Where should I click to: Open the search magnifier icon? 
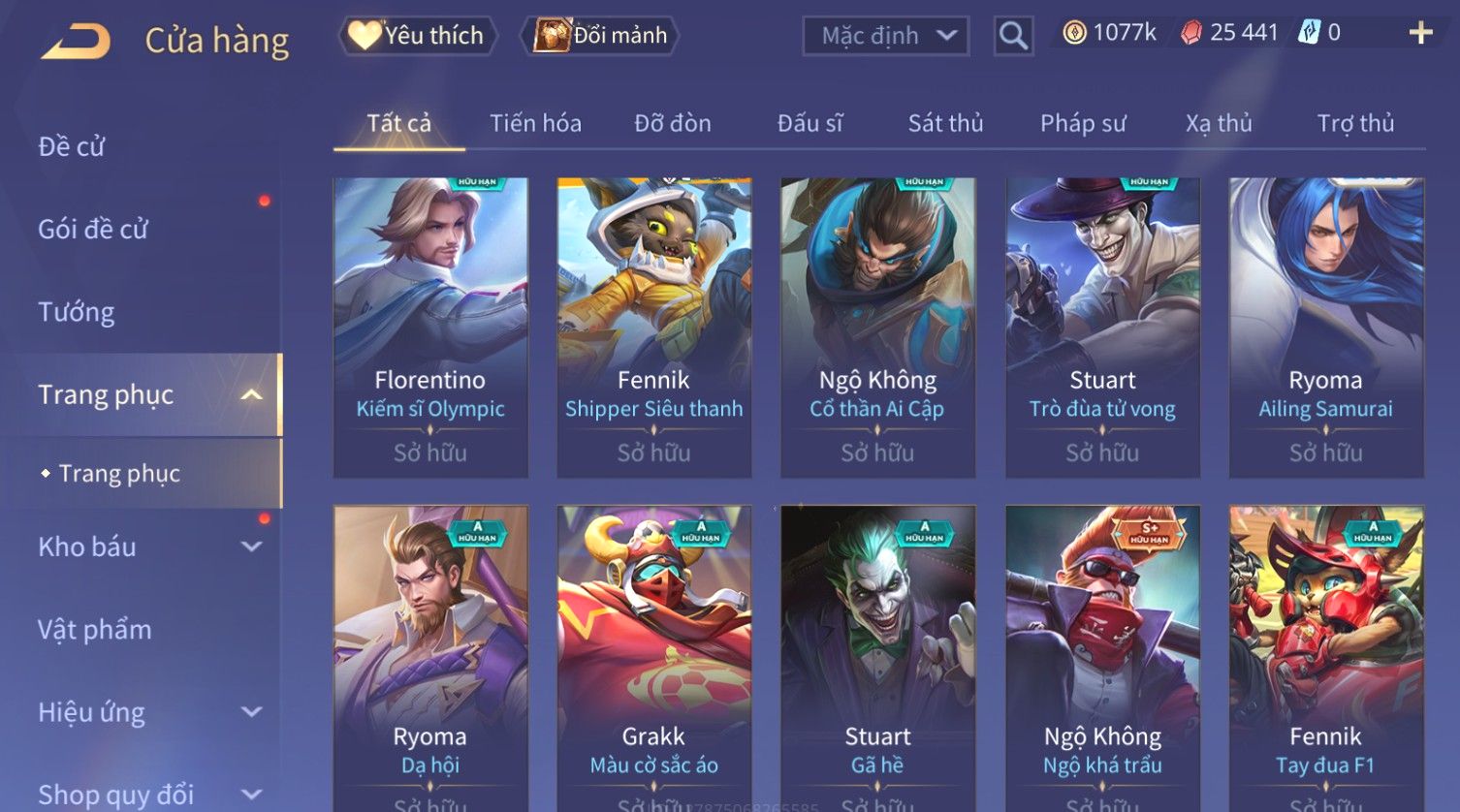pyautogui.click(x=1013, y=36)
